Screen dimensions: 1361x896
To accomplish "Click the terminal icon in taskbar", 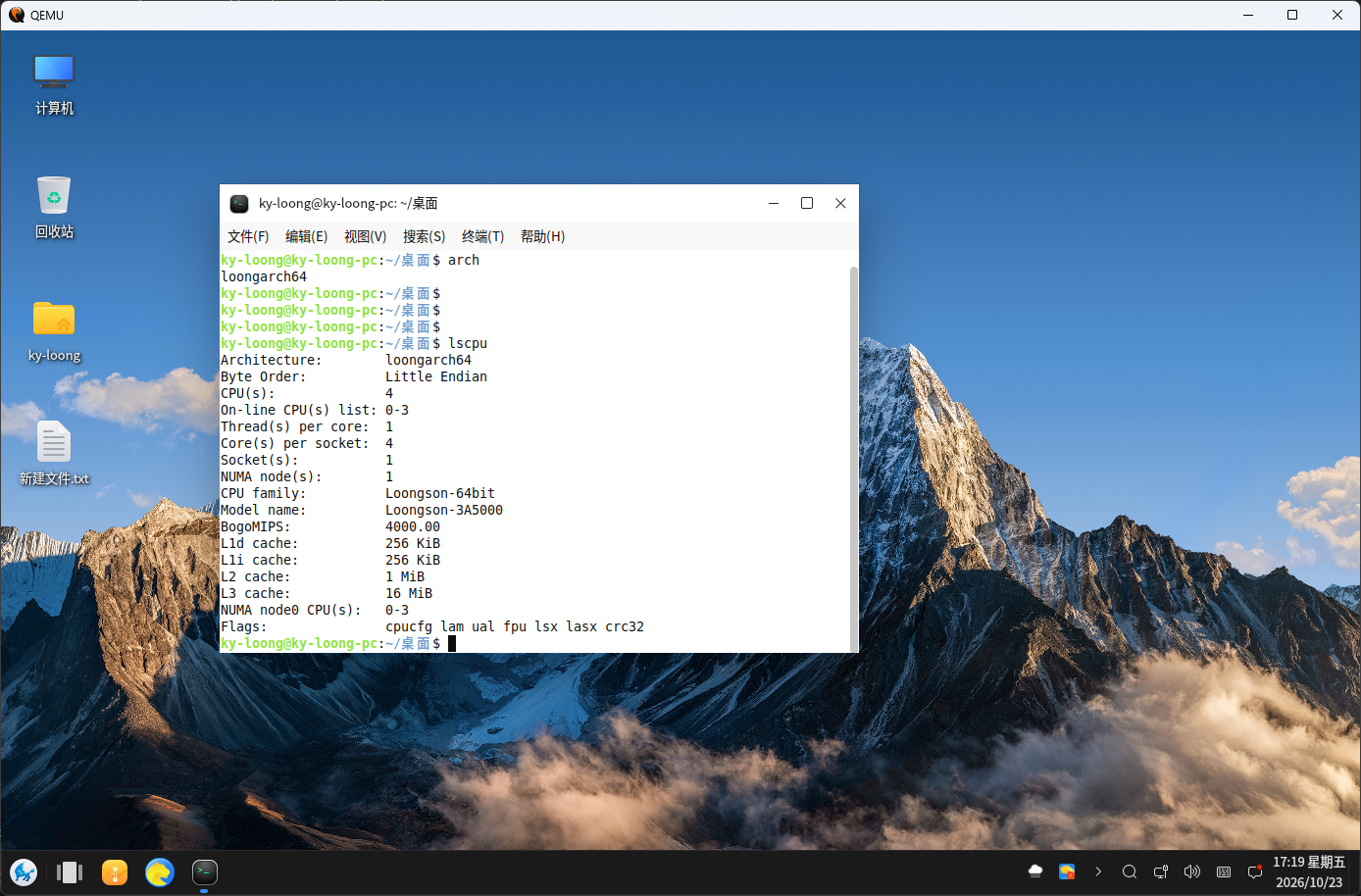I will point(204,871).
